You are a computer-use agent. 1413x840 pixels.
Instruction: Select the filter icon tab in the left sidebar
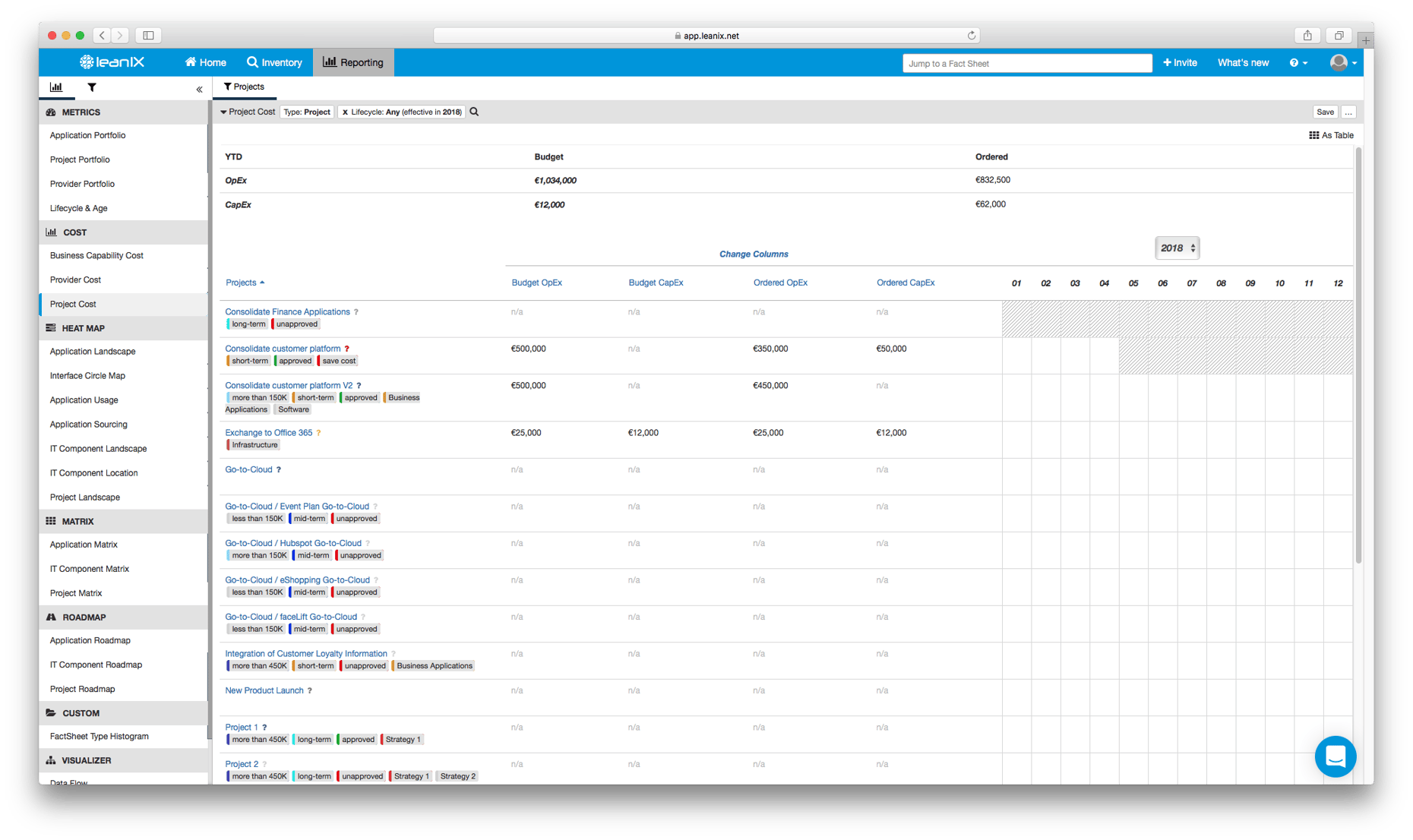[x=91, y=87]
